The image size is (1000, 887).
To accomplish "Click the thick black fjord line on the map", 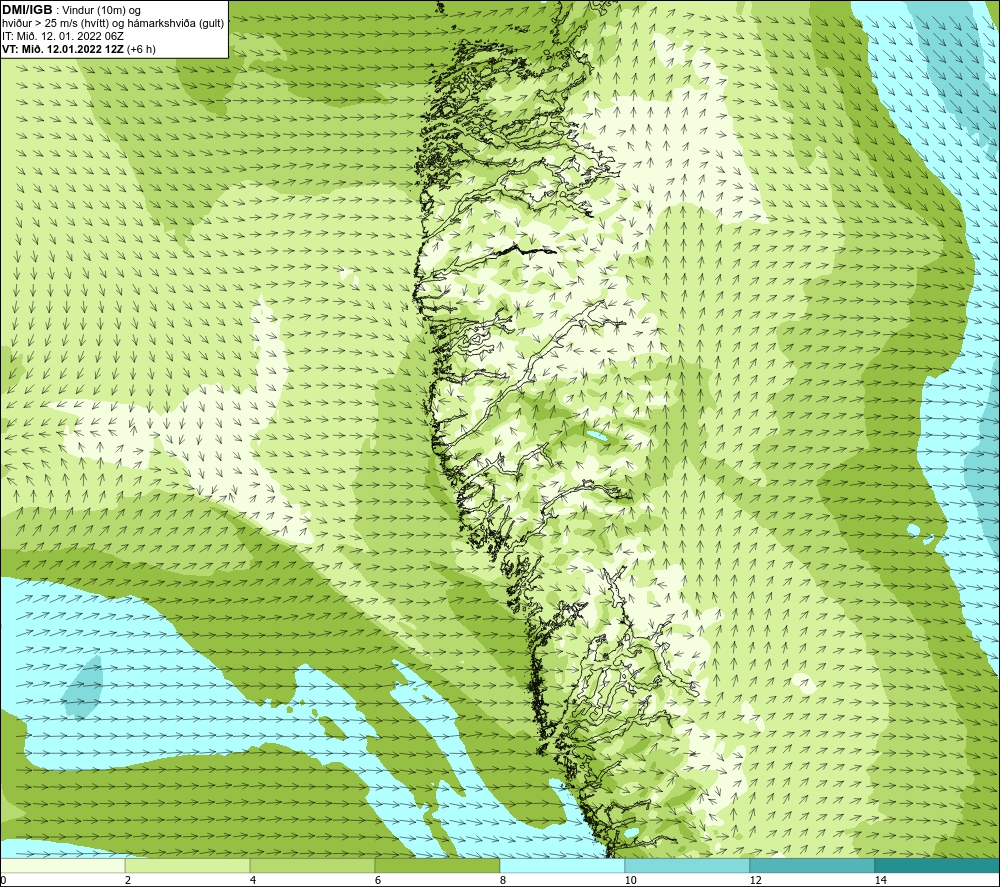I will (x=527, y=249).
